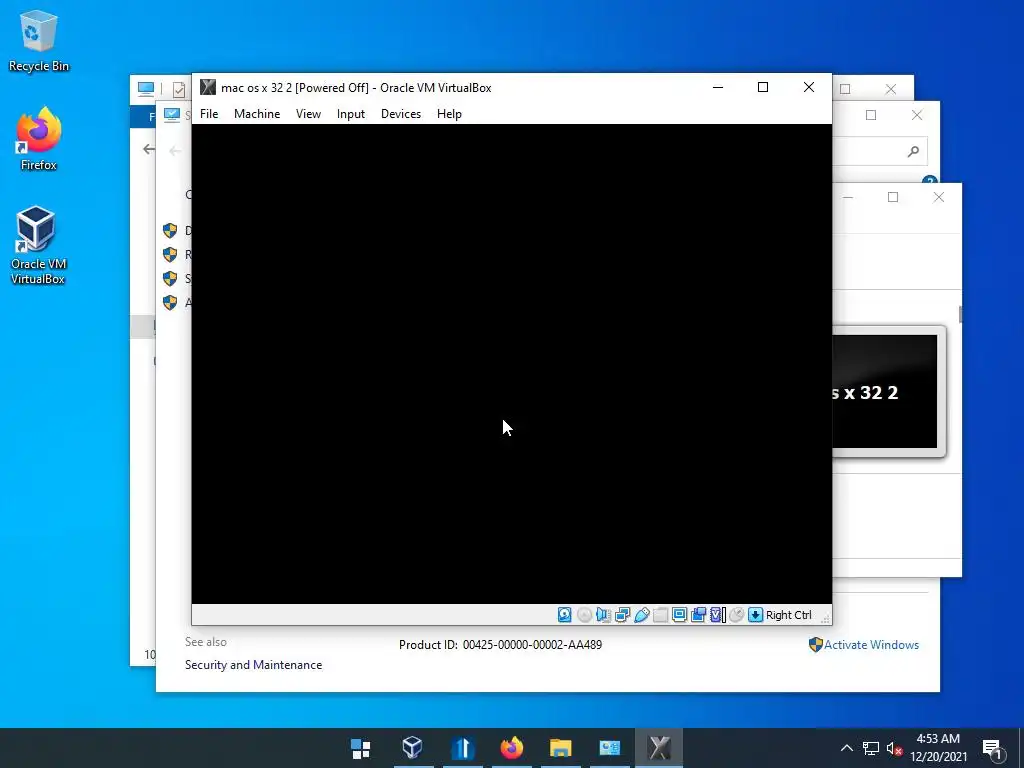1024x768 pixels.
Task: Click the muted volume tray icon
Action: click(894, 748)
